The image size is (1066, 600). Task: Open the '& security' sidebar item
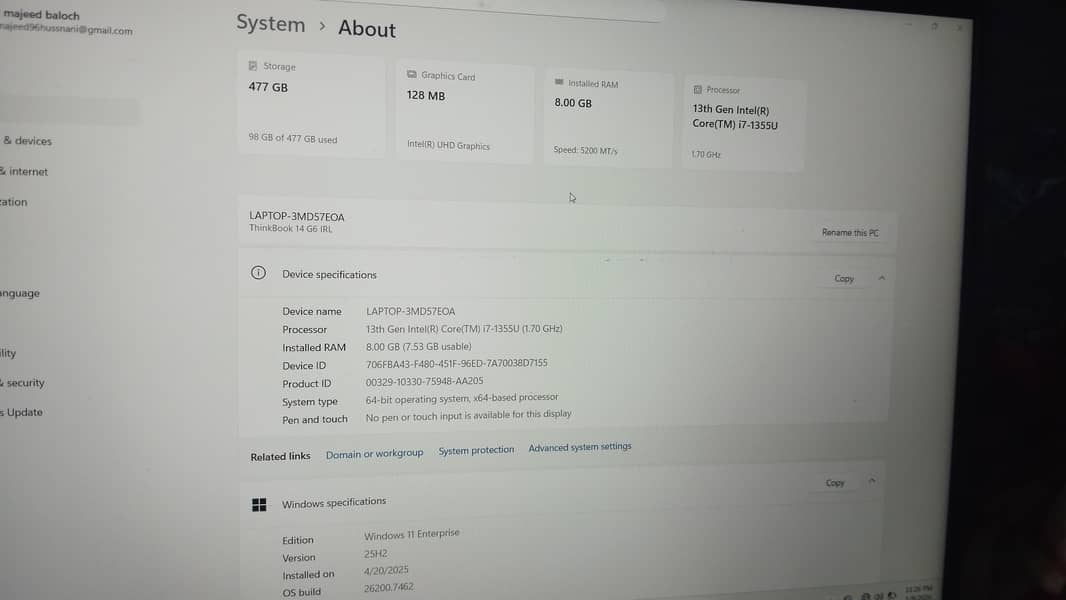click(22, 383)
